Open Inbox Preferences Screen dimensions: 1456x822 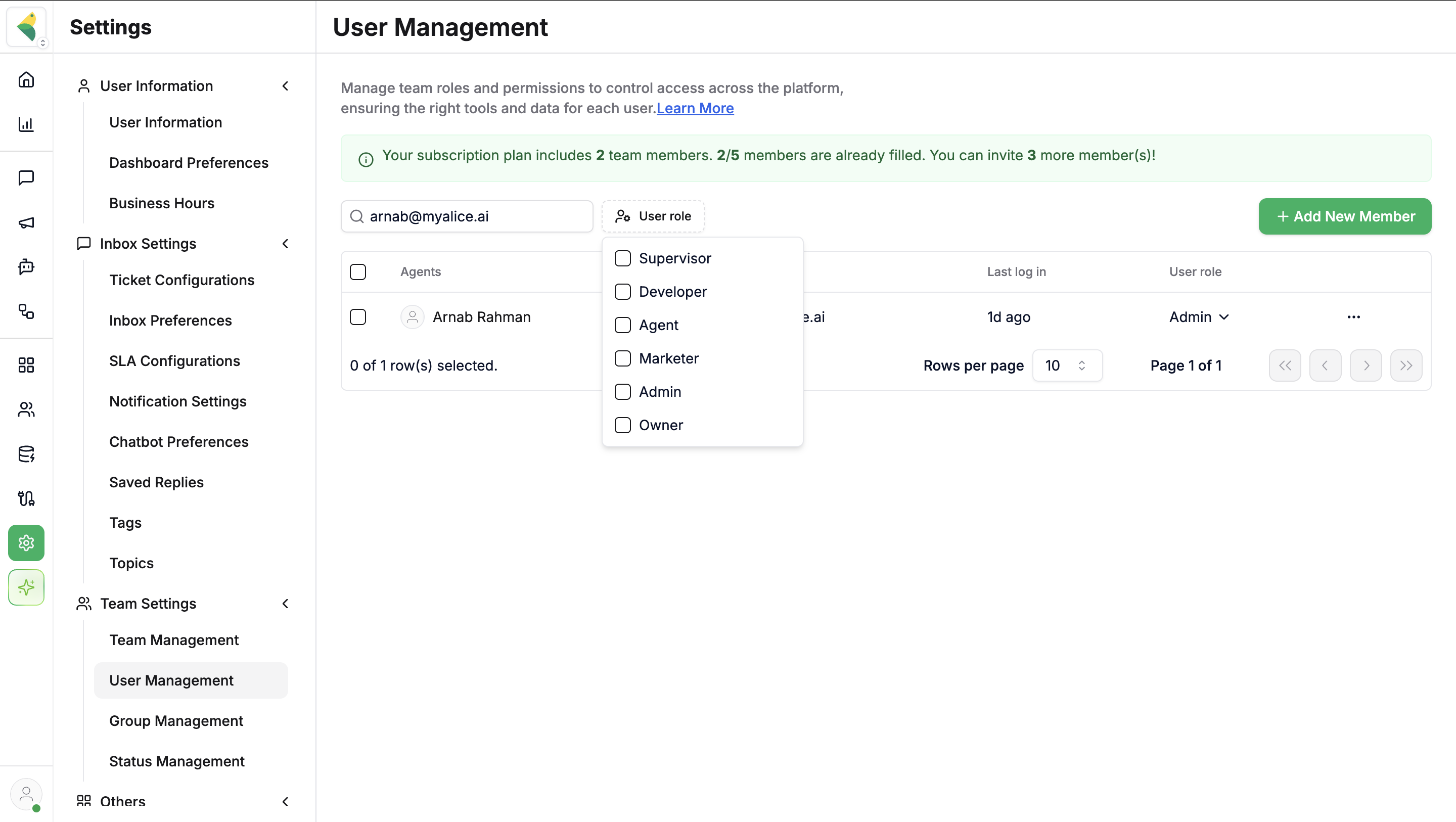(170, 321)
